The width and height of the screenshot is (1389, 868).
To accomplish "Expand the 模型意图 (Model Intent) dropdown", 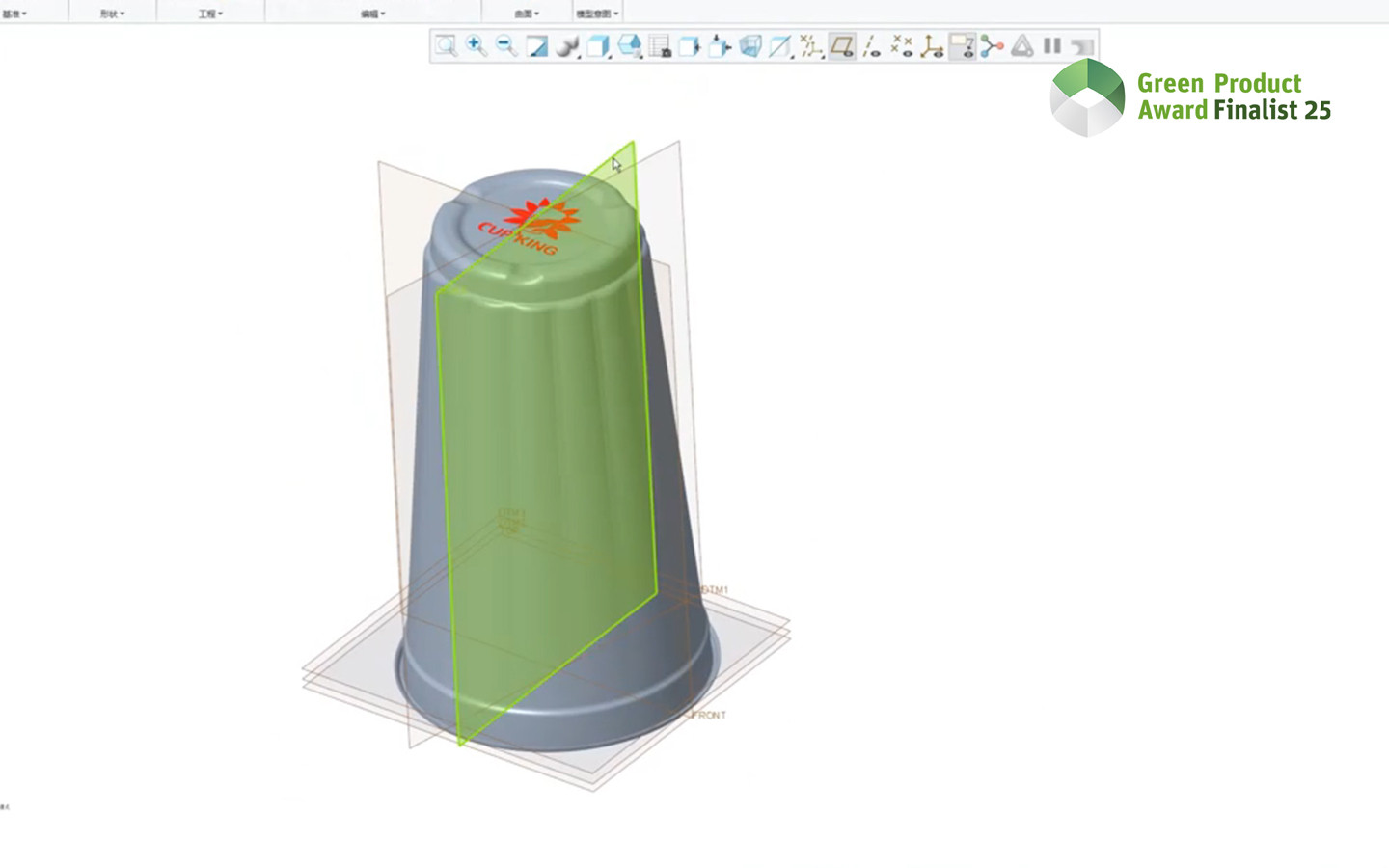I will [596, 14].
